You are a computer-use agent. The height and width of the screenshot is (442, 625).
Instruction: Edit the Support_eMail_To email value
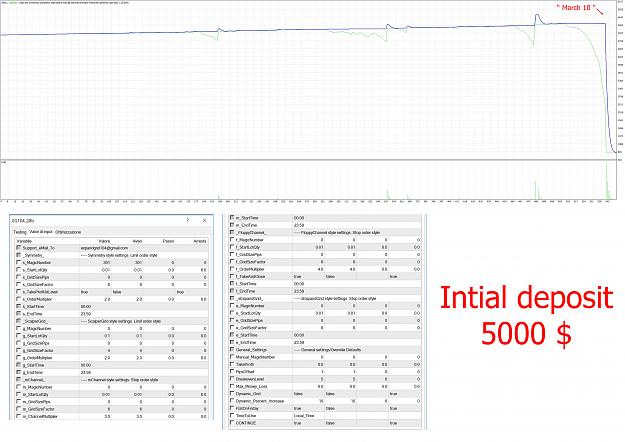pos(104,248)
